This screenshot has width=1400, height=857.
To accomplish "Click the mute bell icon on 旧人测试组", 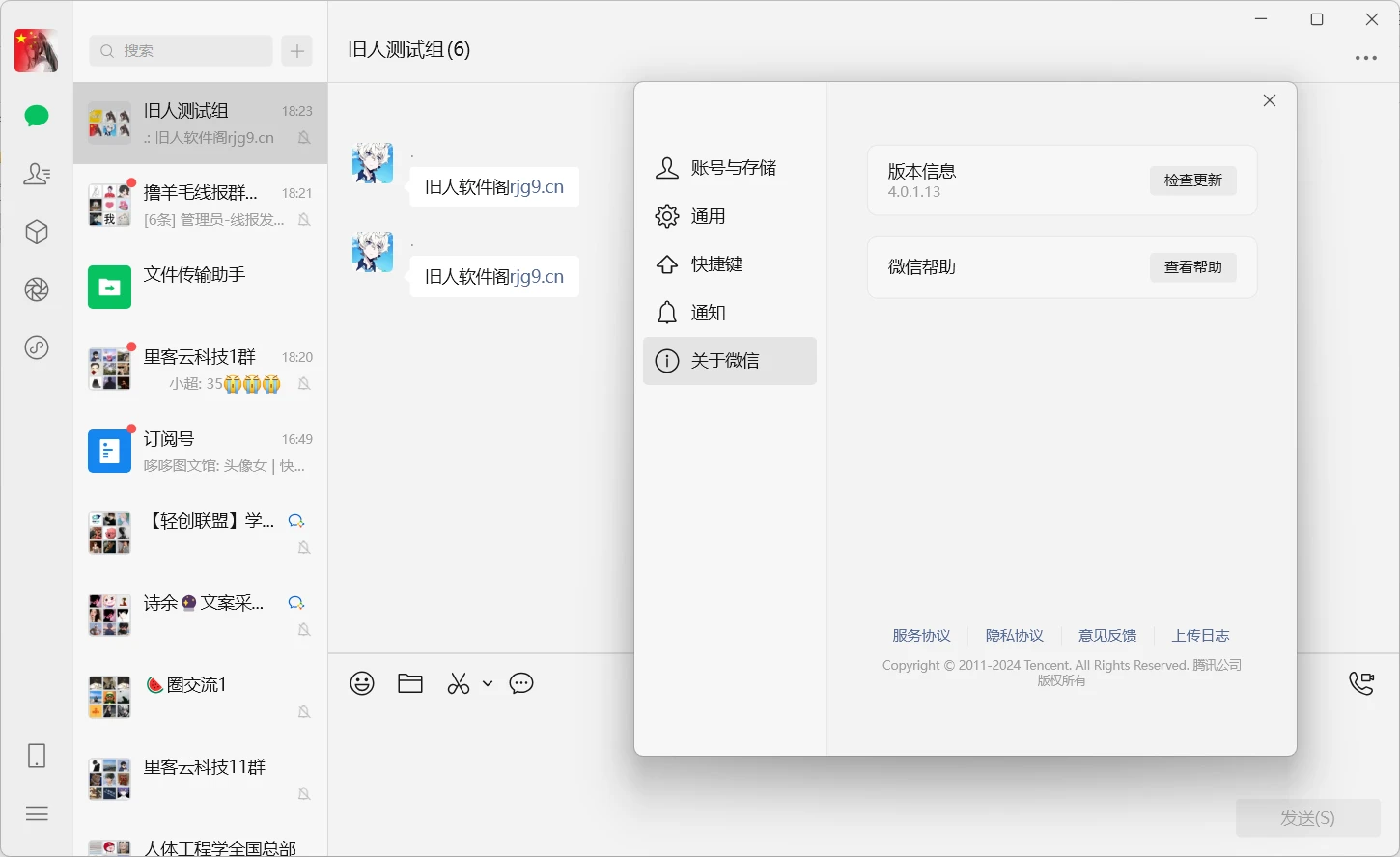I will tap(304, 138).
